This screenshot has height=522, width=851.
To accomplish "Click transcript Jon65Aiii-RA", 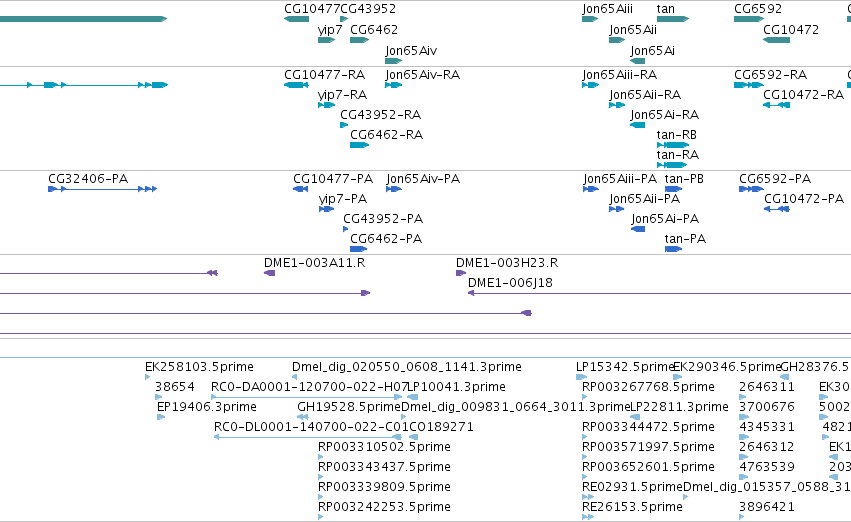I will (x=620, y=75).
